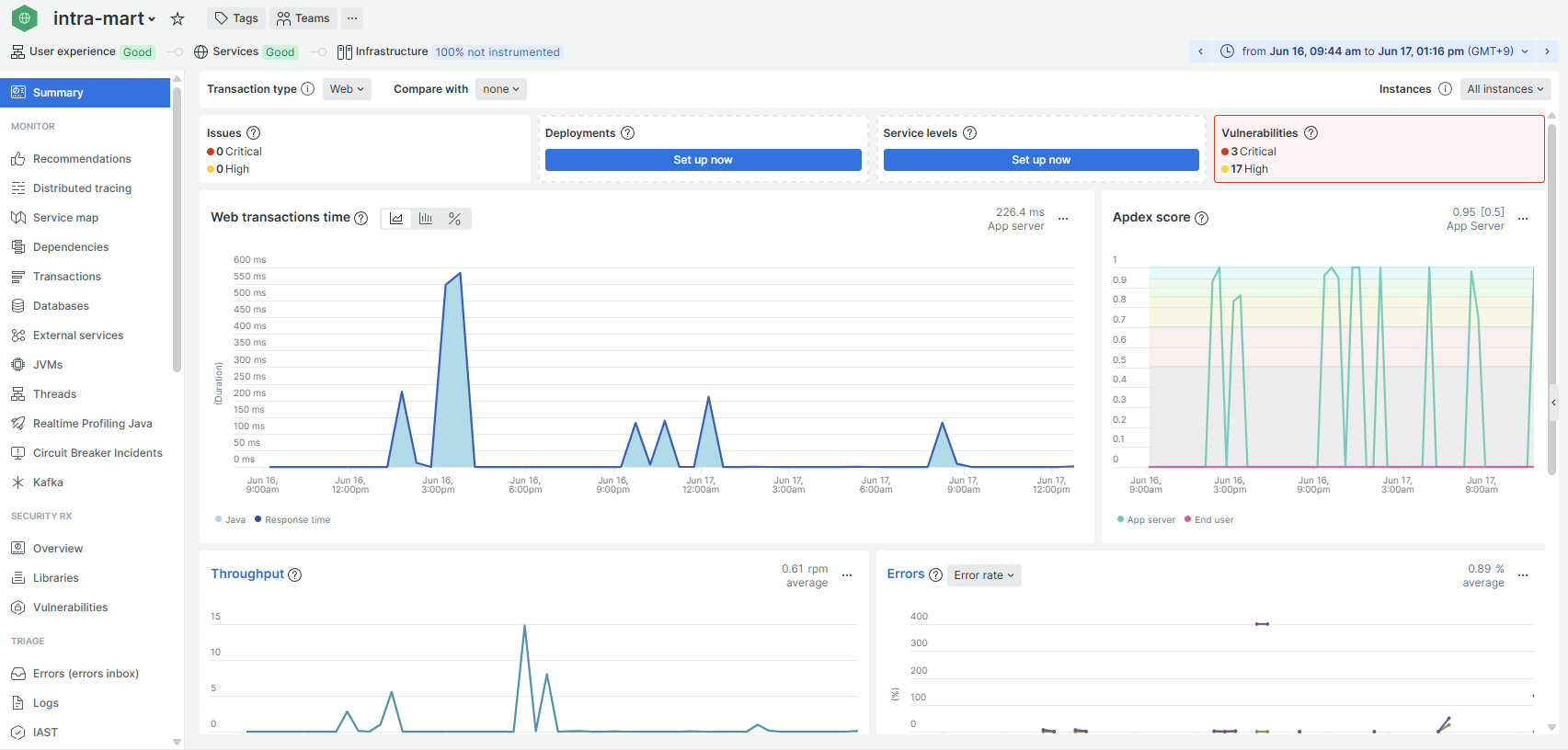Open Transaction type info icon

click(x=308, y=89)
